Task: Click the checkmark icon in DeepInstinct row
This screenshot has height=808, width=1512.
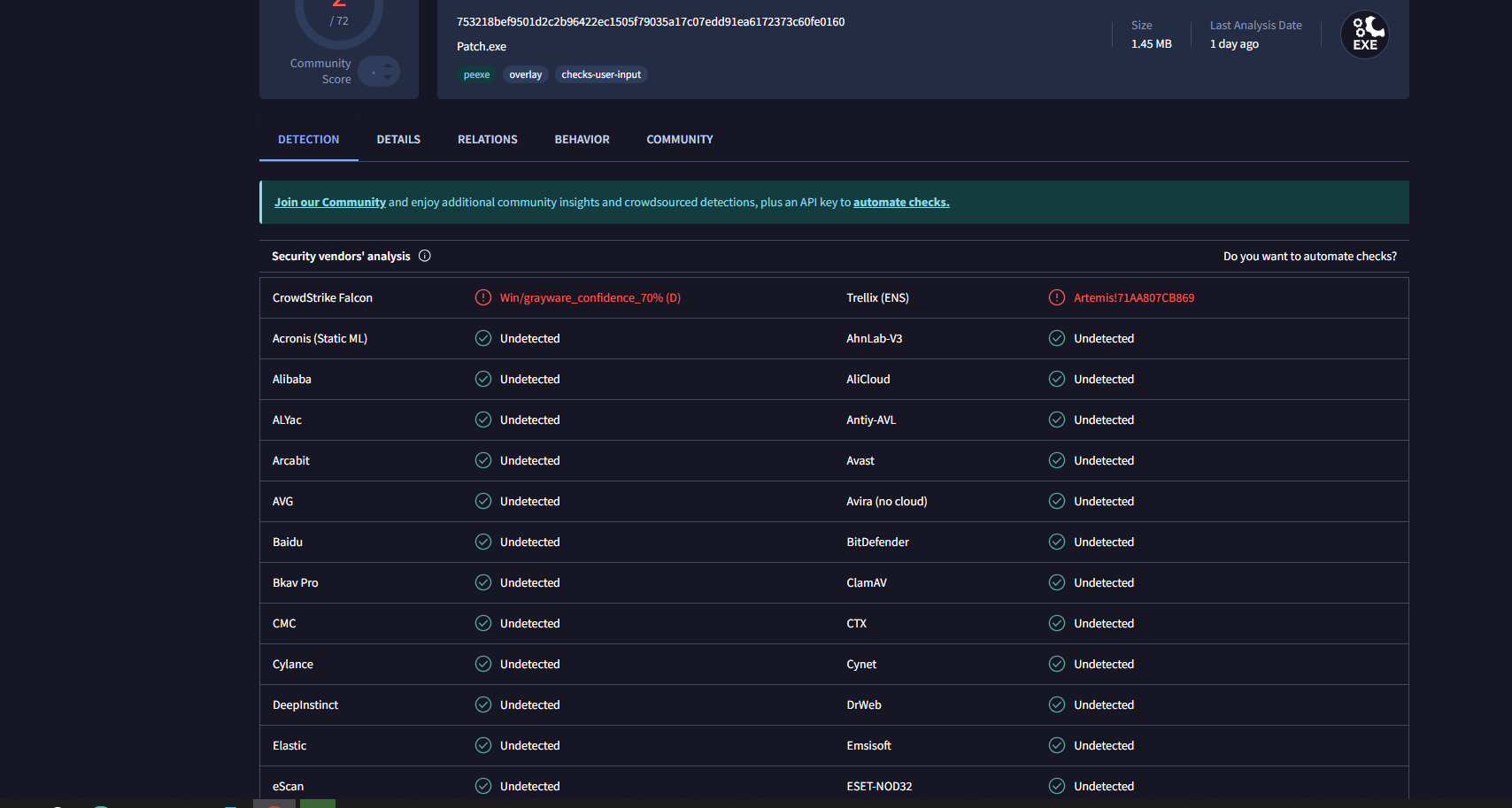Action: click(x=483, y=704)
